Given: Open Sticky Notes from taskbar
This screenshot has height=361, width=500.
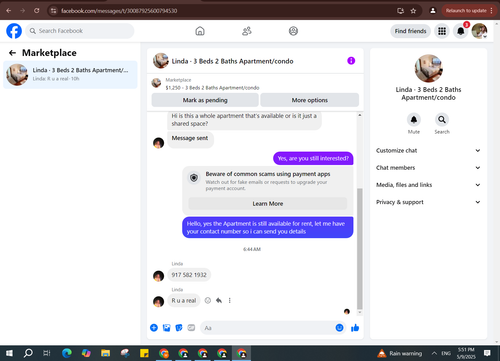Looking at the screenshot, I should [144, 353].
